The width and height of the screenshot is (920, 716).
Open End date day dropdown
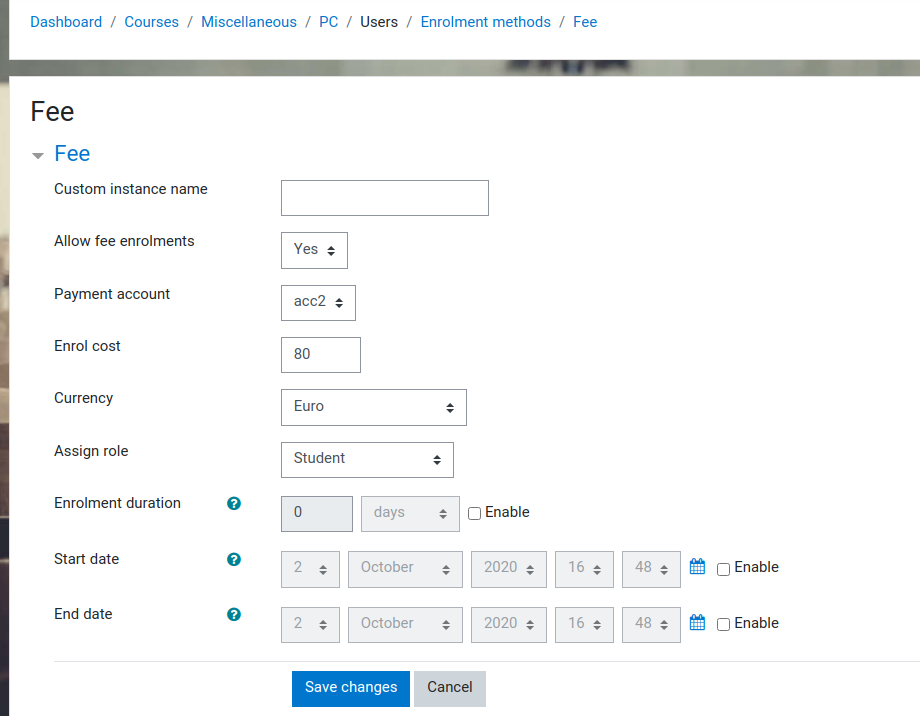point(310,624)
